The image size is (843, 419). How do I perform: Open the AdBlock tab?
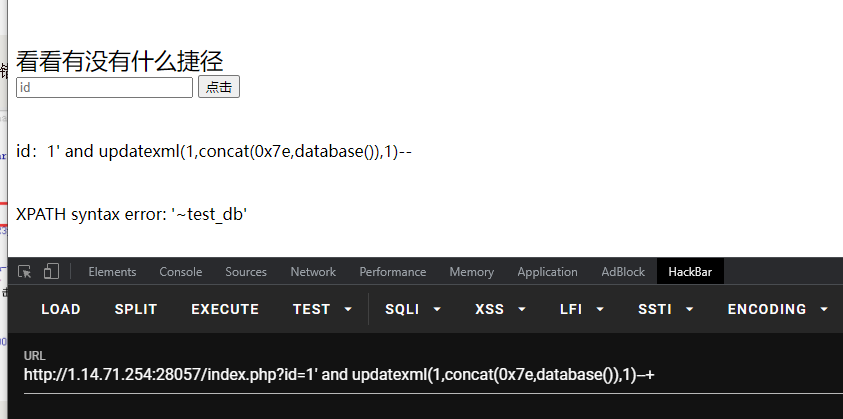pyautogui.click(x=623, y=272)
